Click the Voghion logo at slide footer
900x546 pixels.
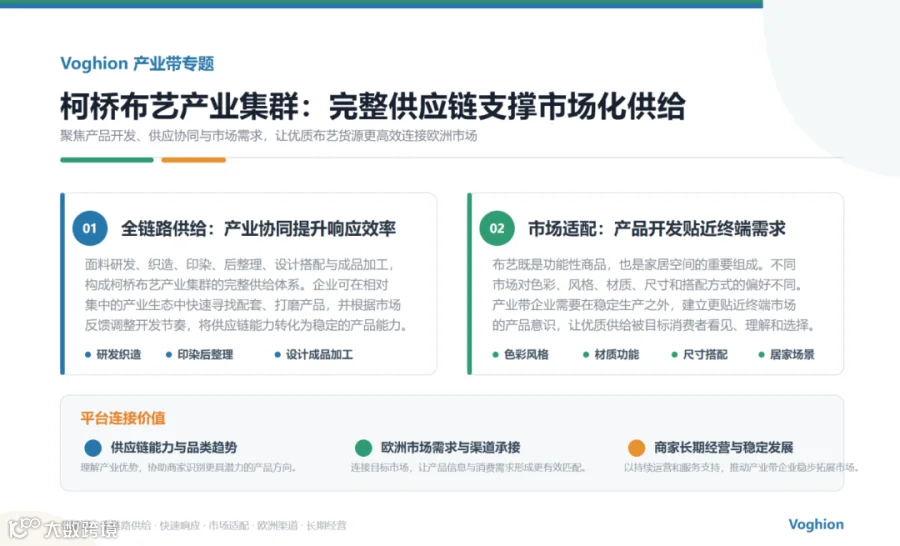[x=816, y=524]
